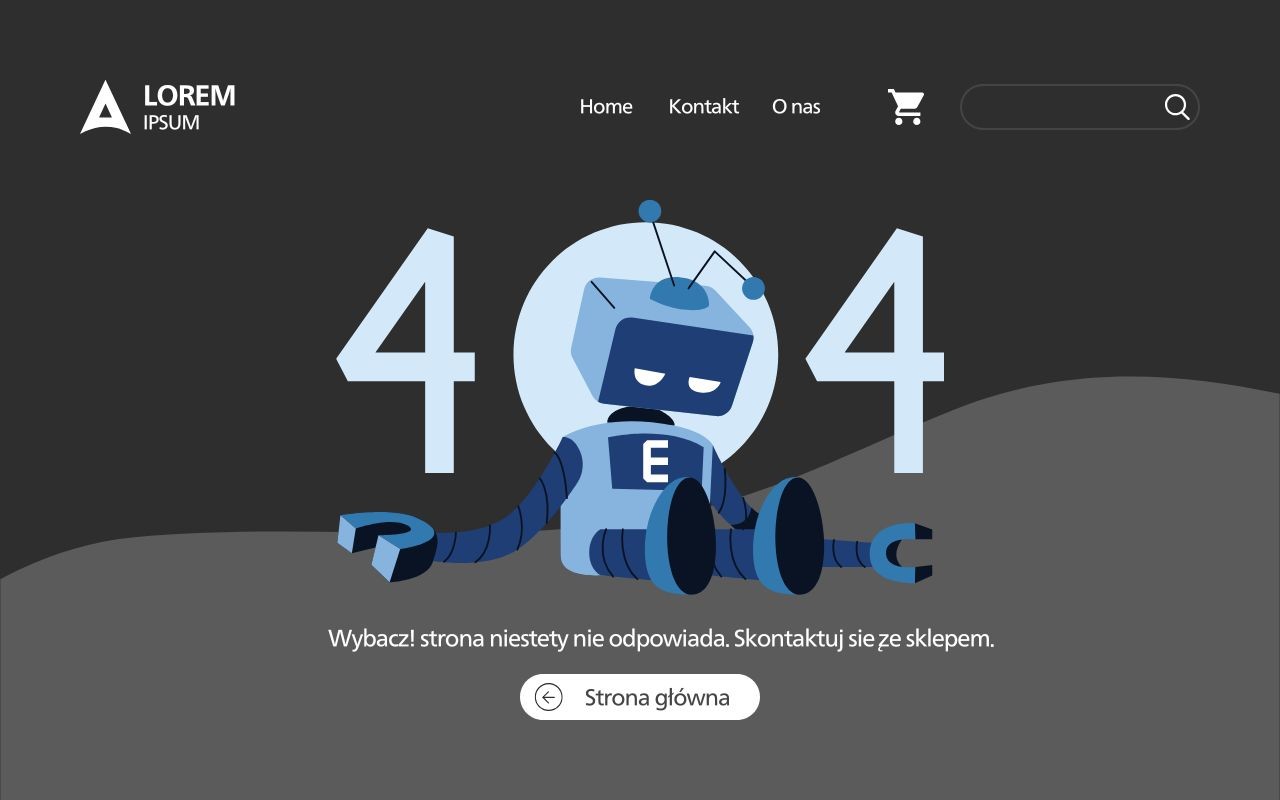Click the top antenna ball on robot
Screen dimensions: 1280x800
pos(650,211)
